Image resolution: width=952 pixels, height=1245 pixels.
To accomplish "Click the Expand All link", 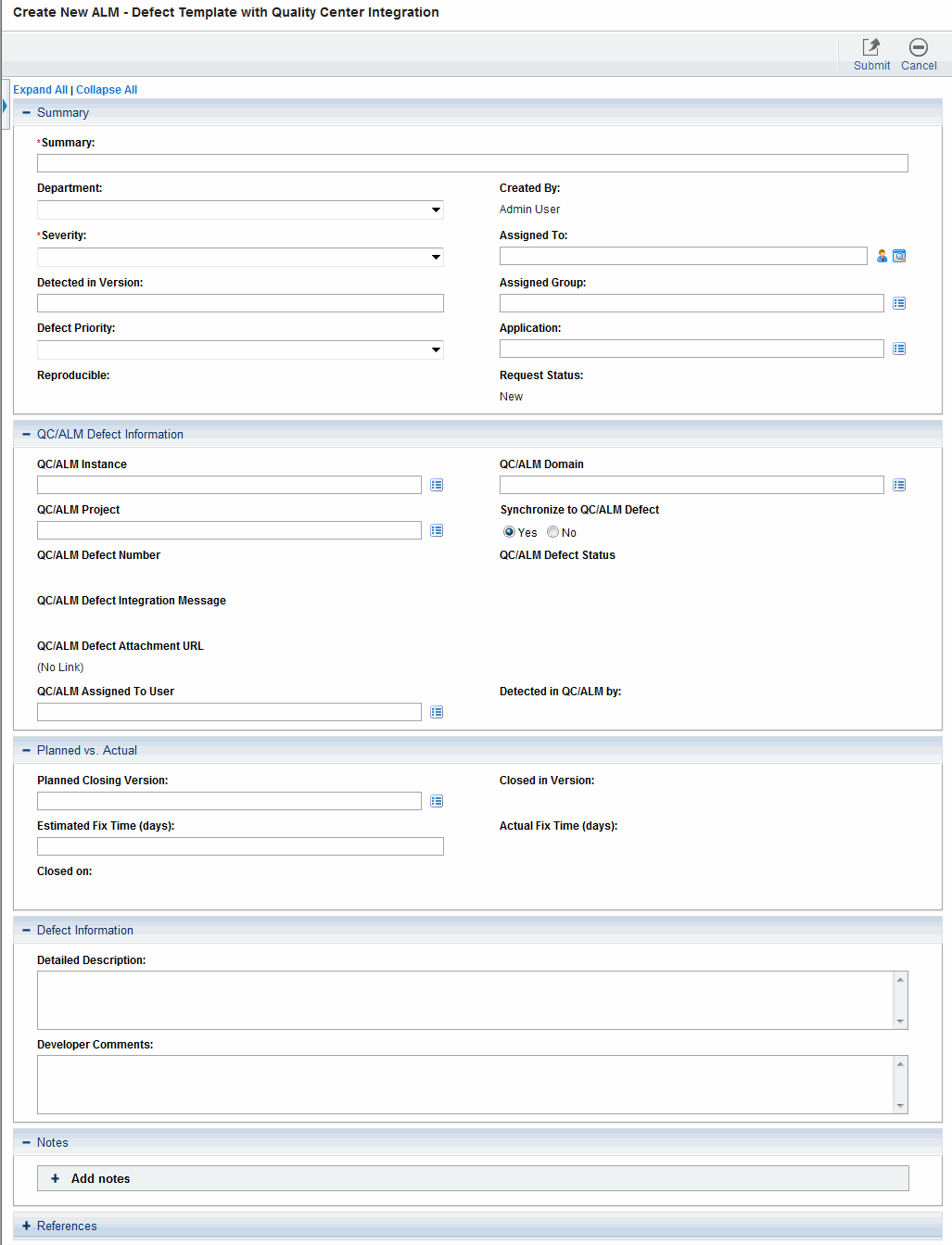I will click(40, 90).
